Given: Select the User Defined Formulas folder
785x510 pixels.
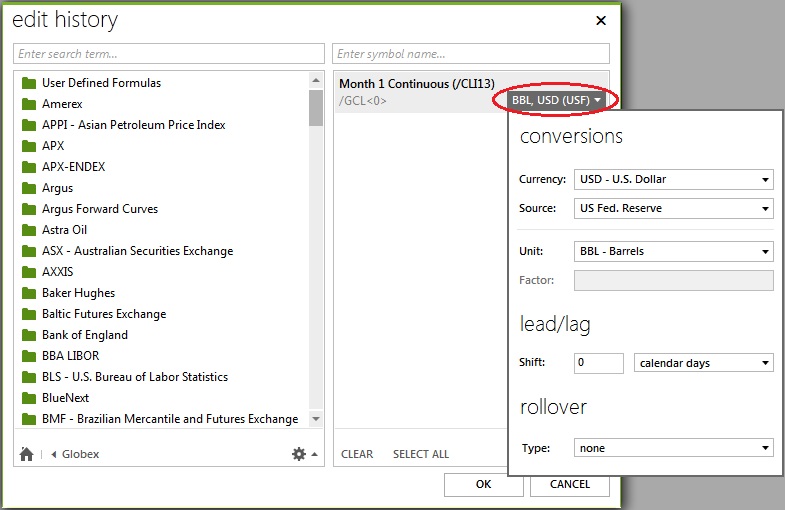Looking at the screenshot, I should click(100, 83).
